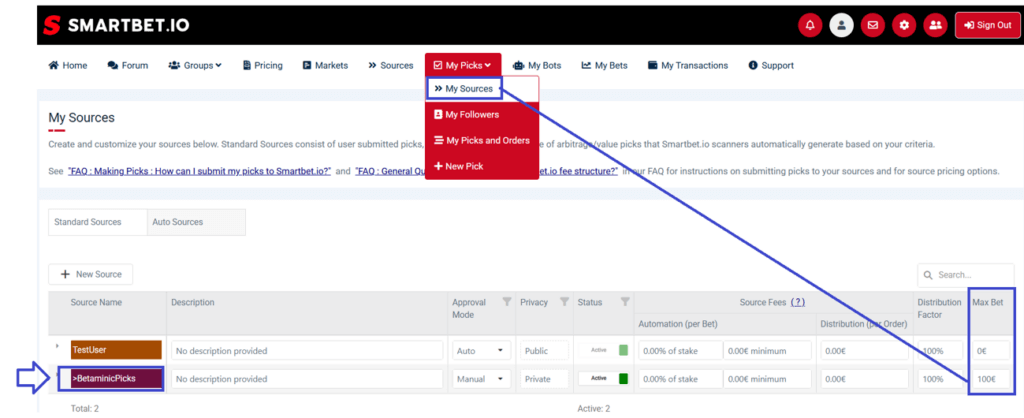Open the user profile avatar icon
The image size is (1024, 418).
[x=841, y=25]
